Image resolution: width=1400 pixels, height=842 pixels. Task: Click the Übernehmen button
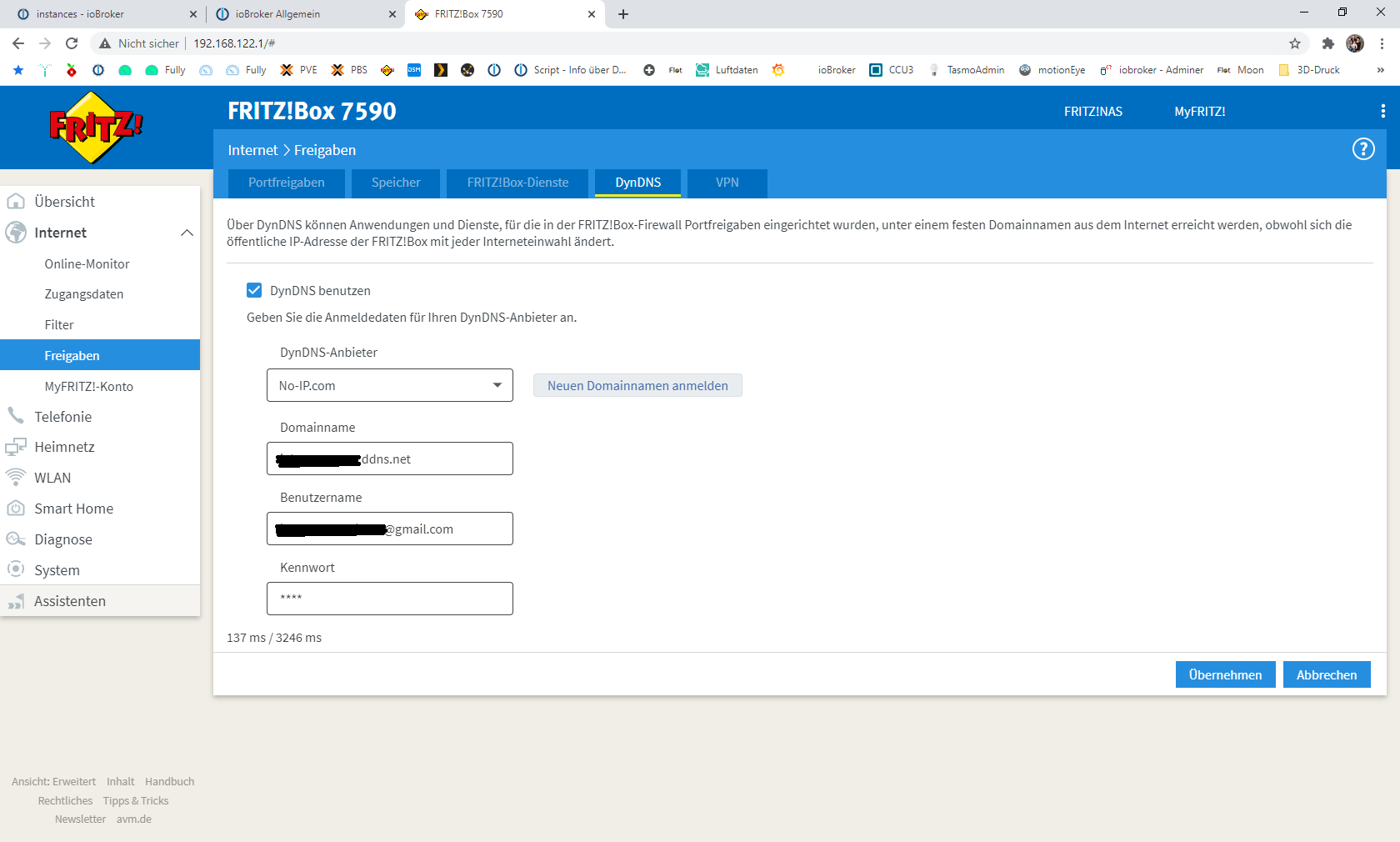click(x=1225, y=674)
